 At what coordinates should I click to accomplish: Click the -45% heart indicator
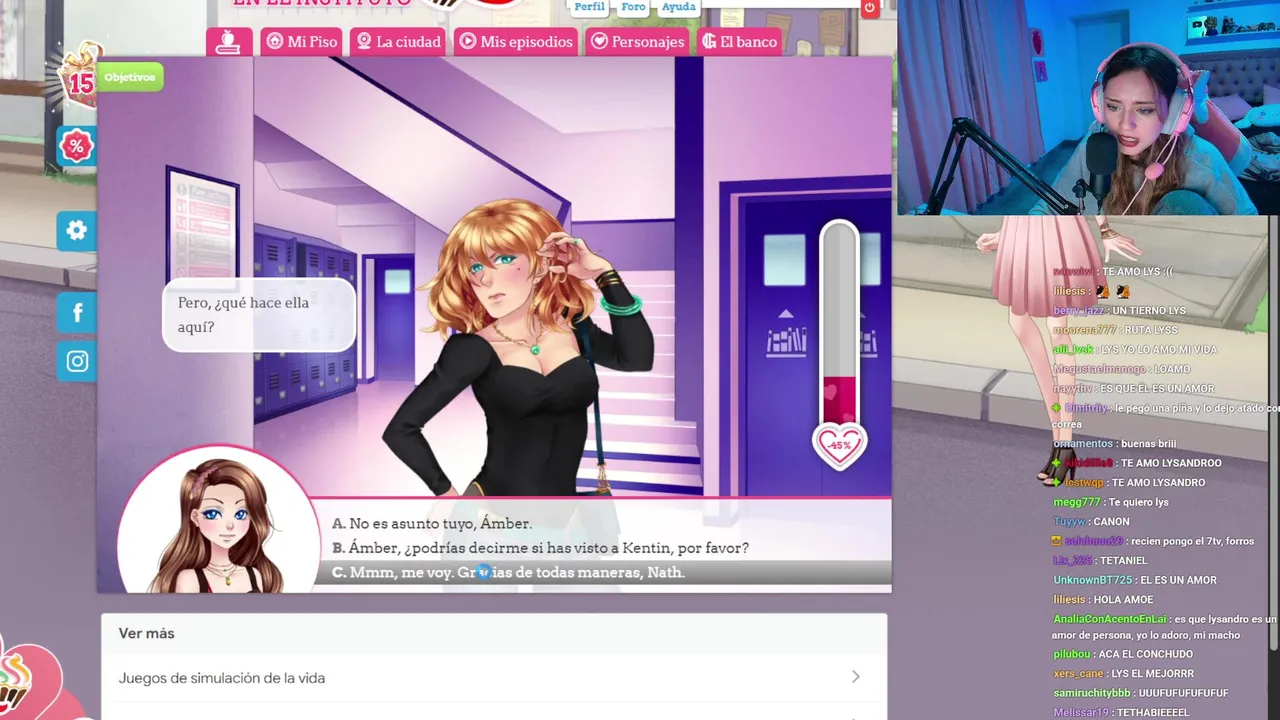(839, 446)
